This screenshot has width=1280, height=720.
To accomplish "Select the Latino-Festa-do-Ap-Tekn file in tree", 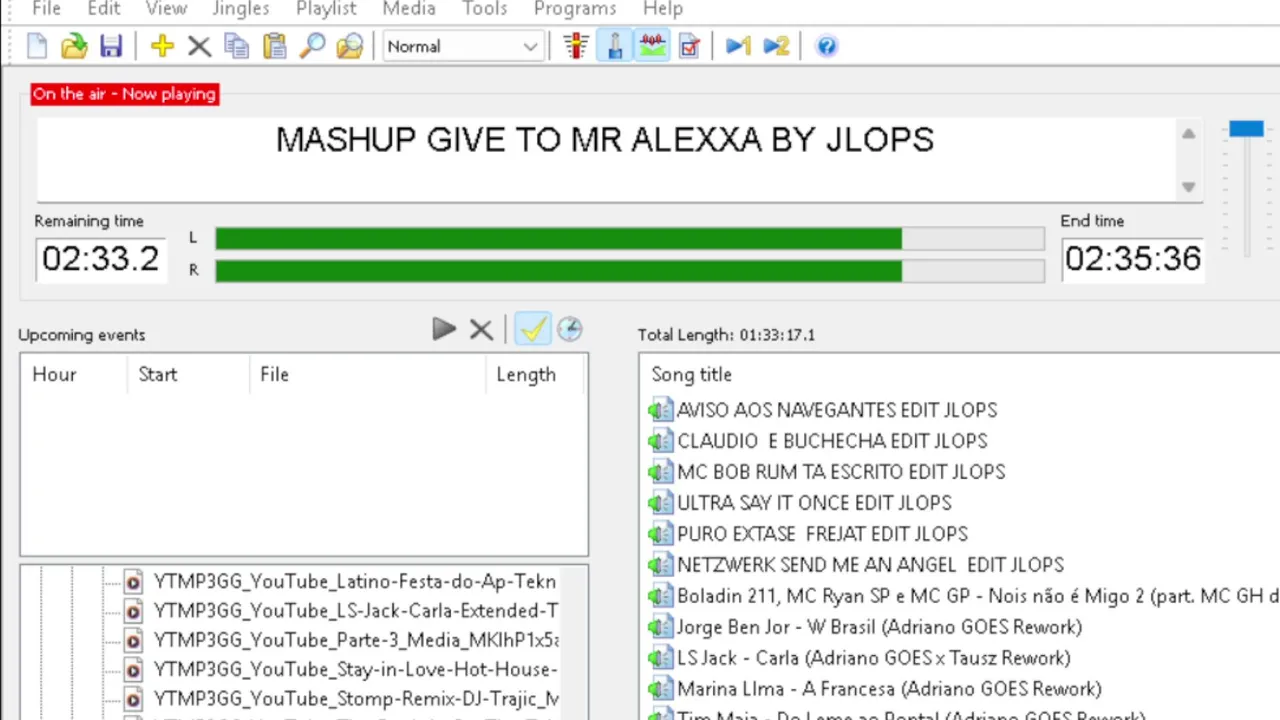I will tap(355, 582).
